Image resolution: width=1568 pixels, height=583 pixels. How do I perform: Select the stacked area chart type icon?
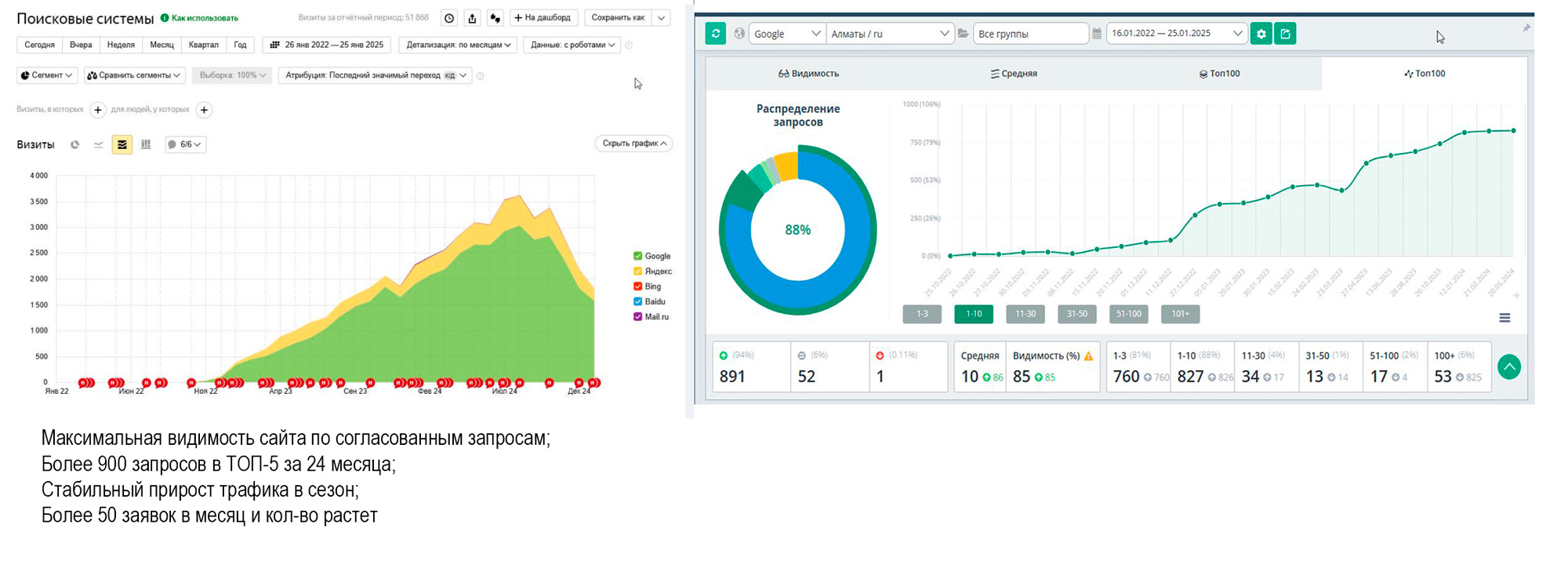[x=122, y=144]
